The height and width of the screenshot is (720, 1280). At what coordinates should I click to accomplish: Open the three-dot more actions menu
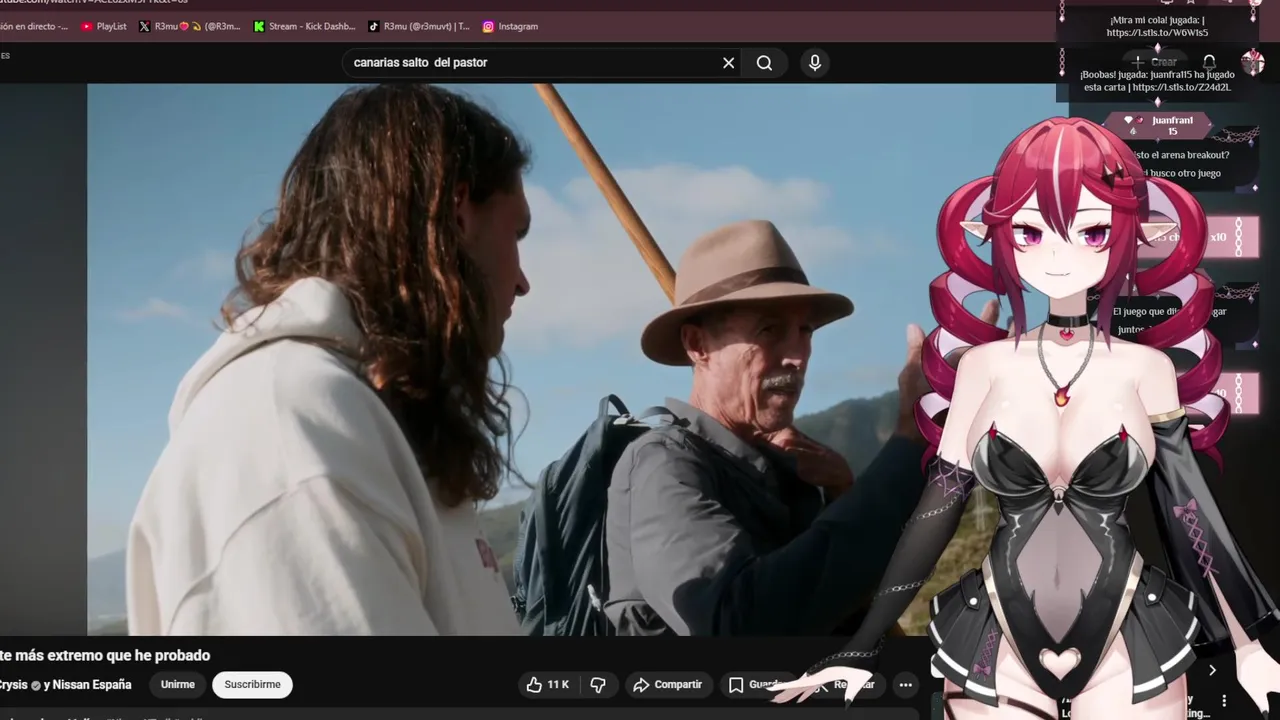[905, 684]
